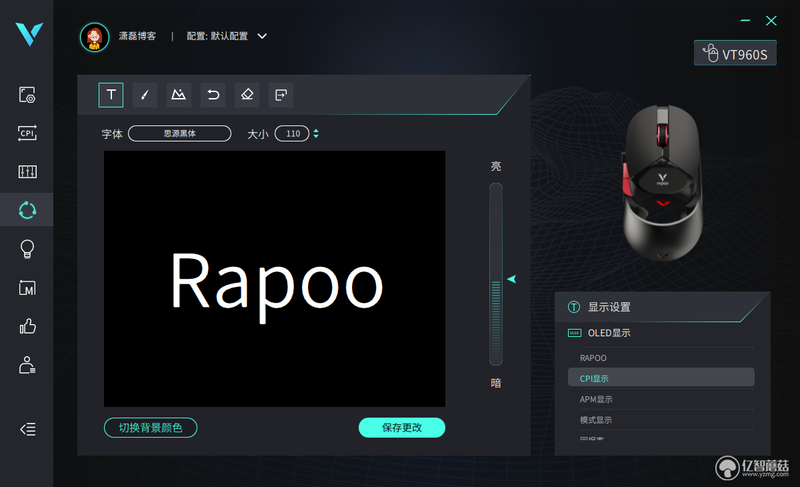Screen dimensions: 800x487
Task: Click the 切换背景颜色 button
Action: [x=151, y=428]
